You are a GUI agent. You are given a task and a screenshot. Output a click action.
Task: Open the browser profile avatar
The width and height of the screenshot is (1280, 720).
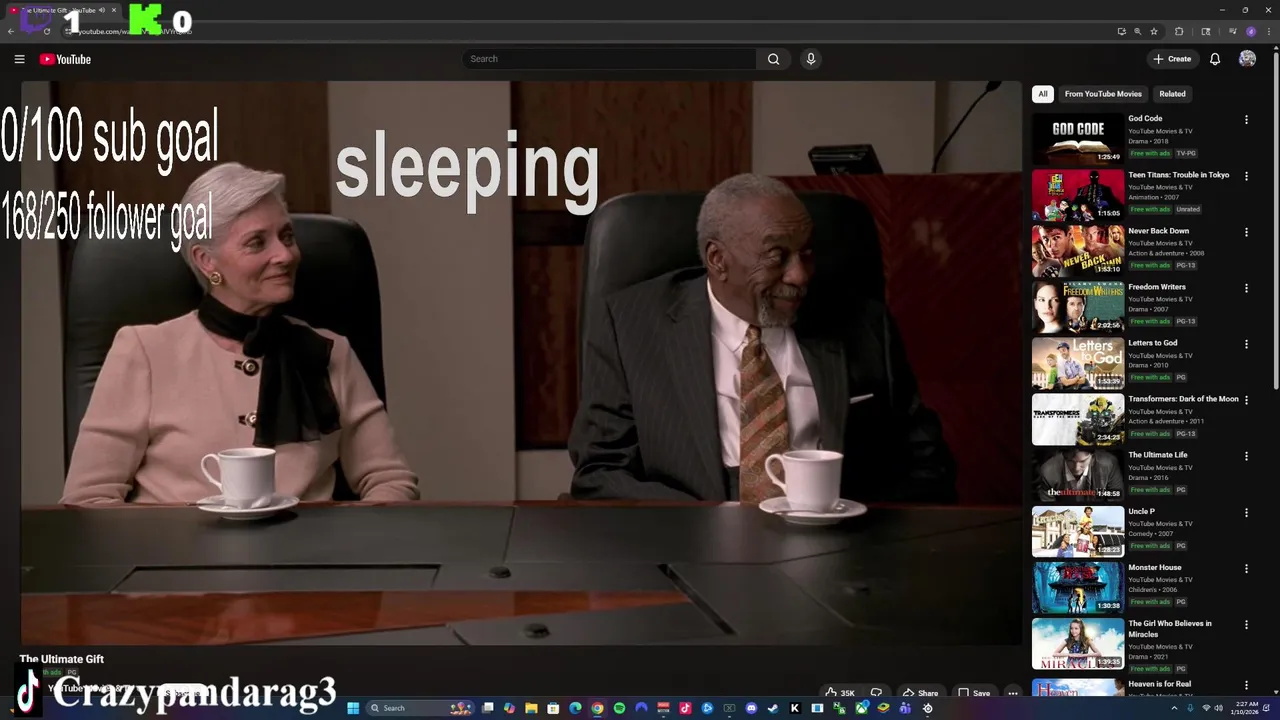pyautogui.click(x=1251, y=31)
